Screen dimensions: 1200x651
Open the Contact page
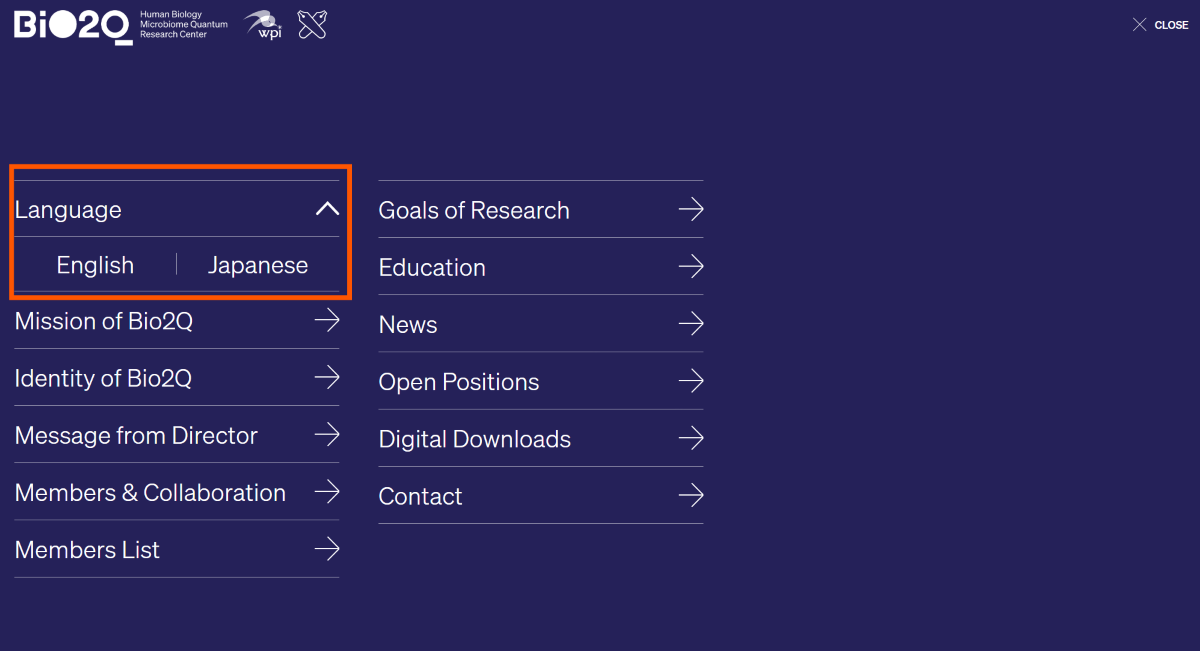[420, 496]
